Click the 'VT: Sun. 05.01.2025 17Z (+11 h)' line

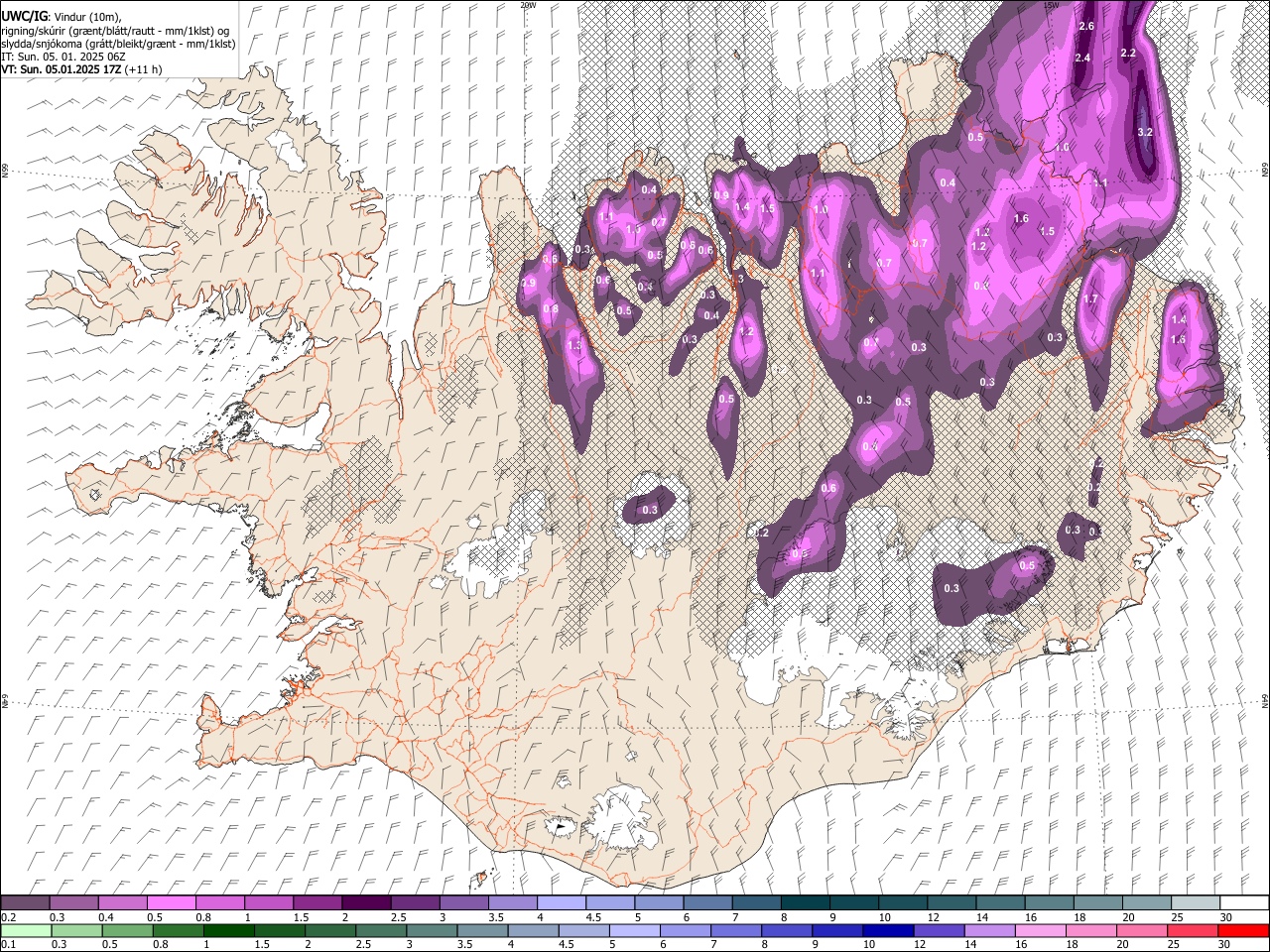pyautogui.click(x=81, y=69)
